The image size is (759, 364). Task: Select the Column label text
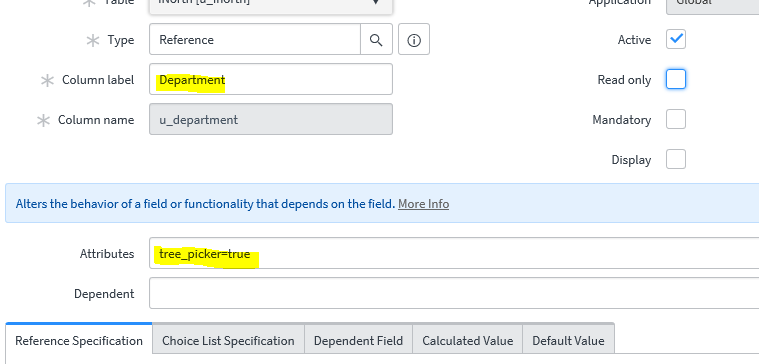pyautogui.click(x=98, y=80)
